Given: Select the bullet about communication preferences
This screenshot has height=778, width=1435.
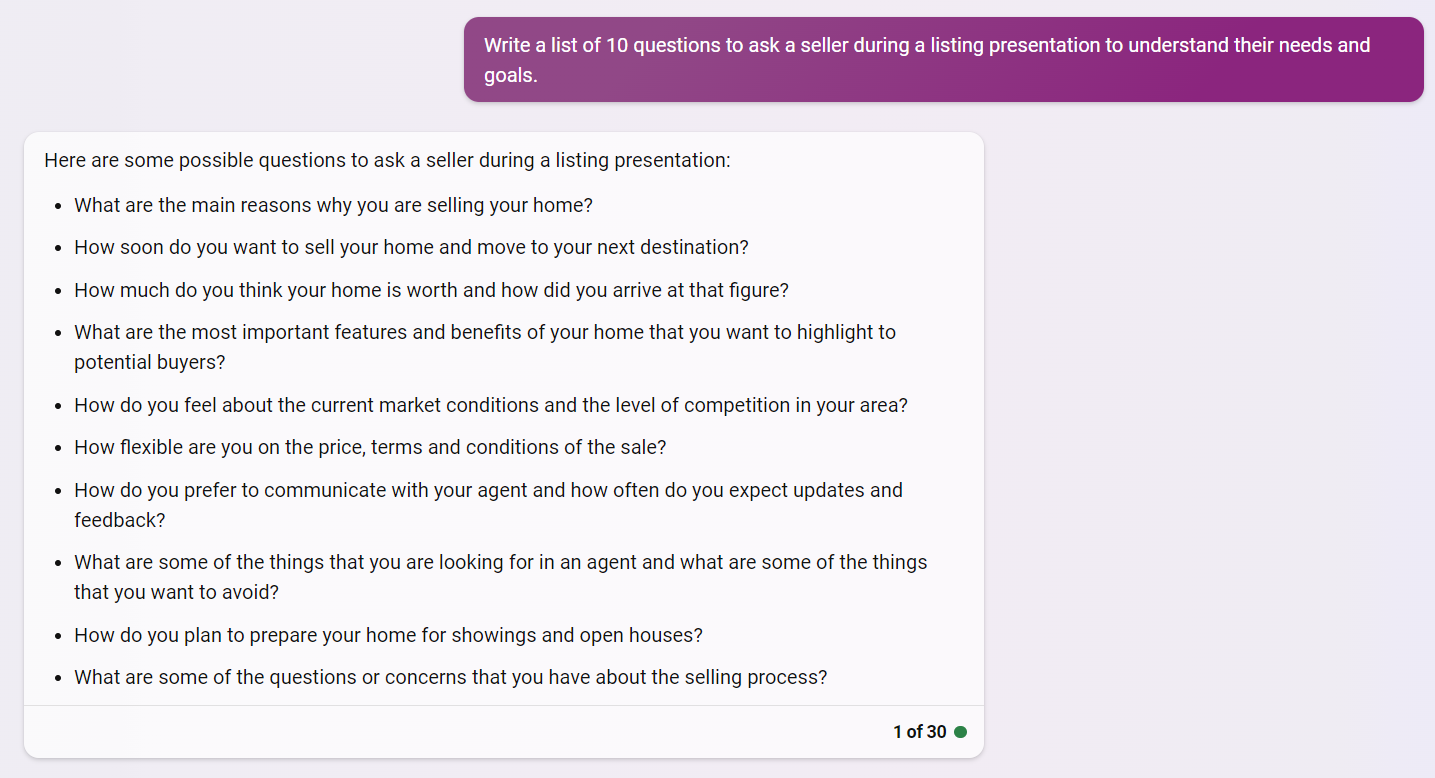Looking at the screenshot, I should (488, 504).
